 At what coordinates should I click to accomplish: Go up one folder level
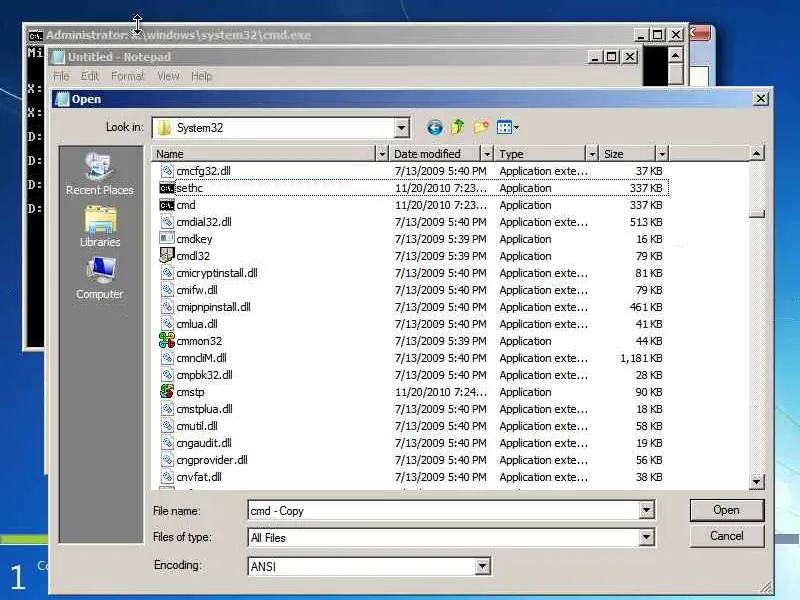[x=458, y=127]
